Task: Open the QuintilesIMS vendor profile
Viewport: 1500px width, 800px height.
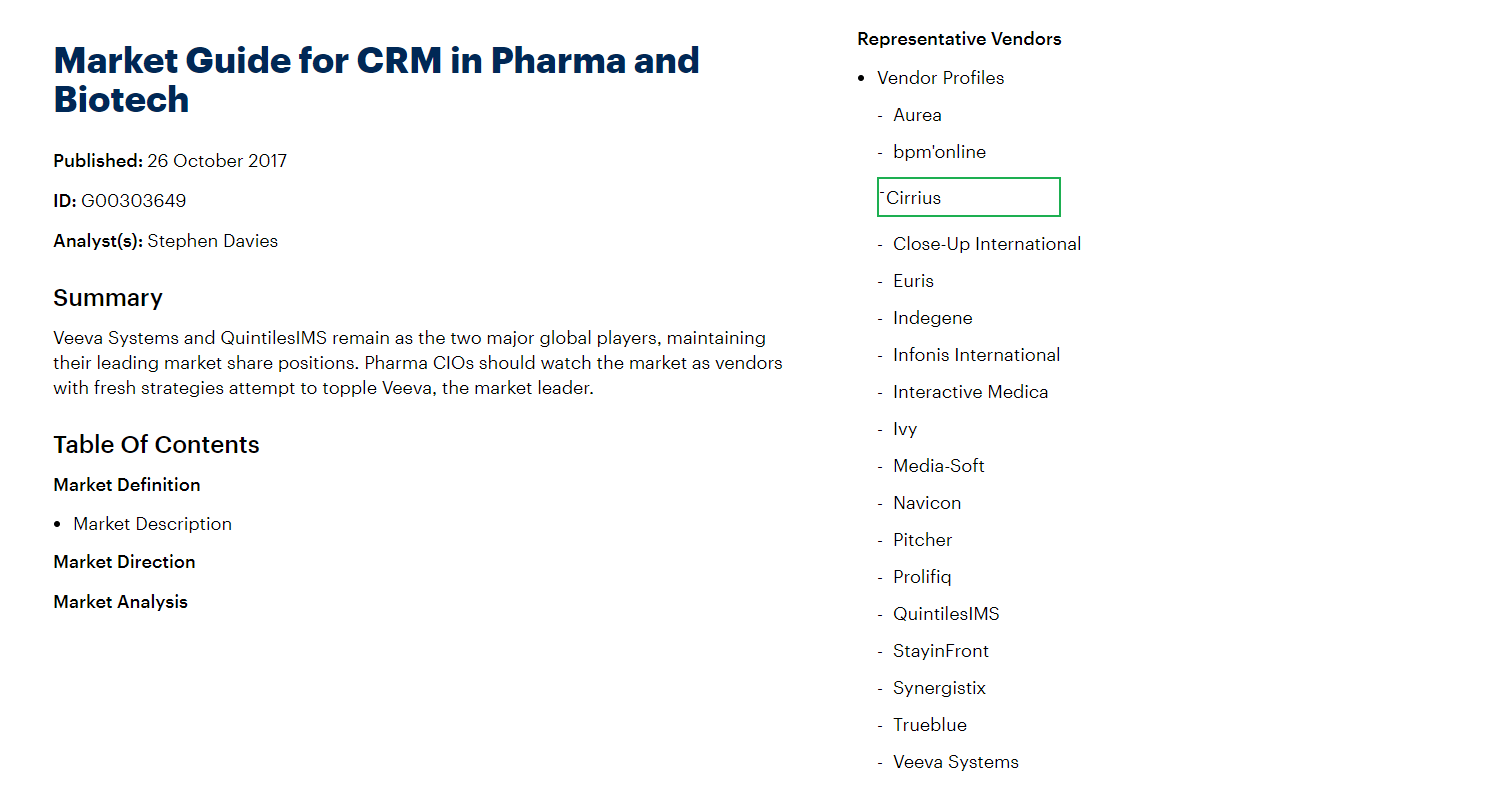Action: click(946, 614)
